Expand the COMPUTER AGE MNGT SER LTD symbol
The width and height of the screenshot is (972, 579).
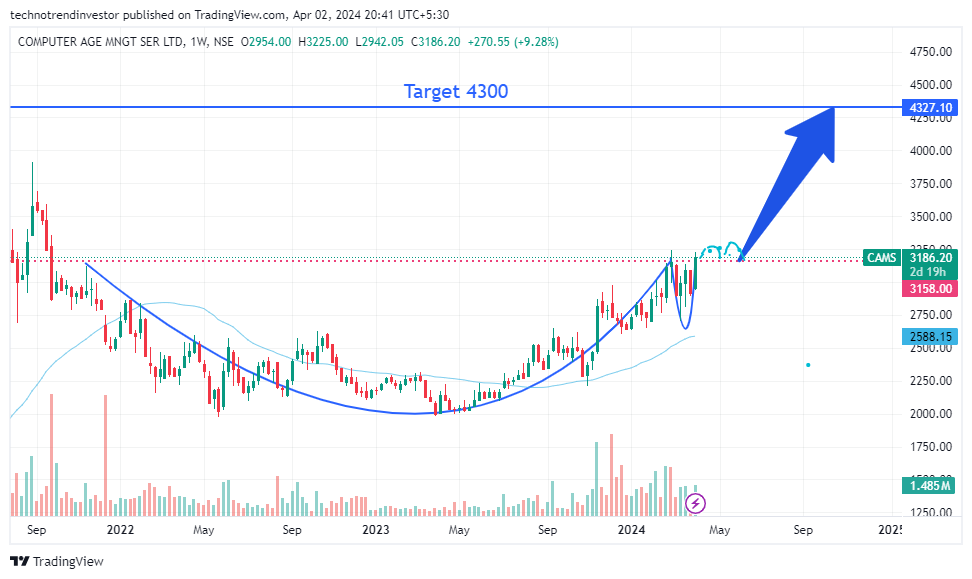point(110,41)
